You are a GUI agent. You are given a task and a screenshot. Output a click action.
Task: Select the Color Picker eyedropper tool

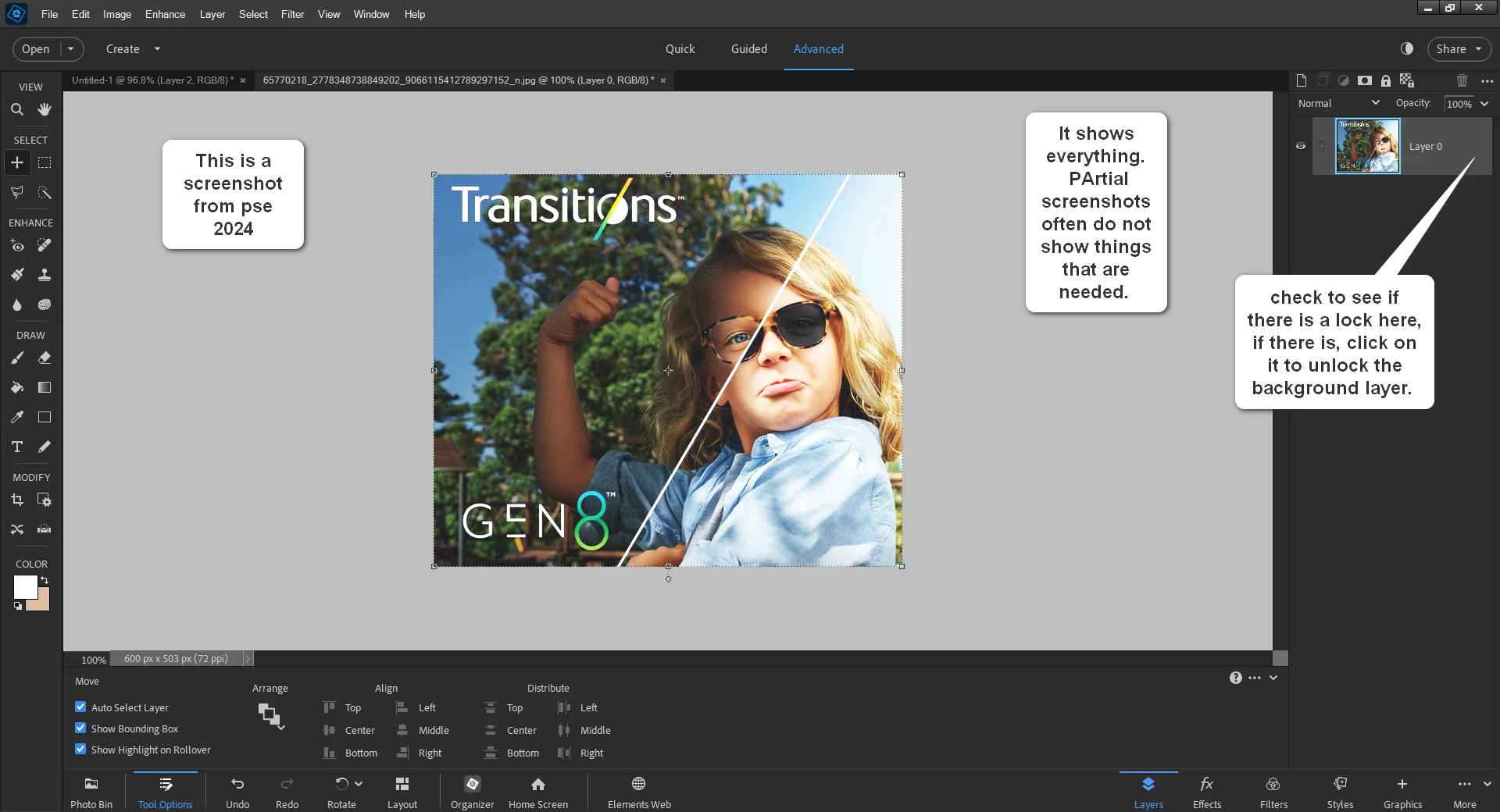(16, 417)
